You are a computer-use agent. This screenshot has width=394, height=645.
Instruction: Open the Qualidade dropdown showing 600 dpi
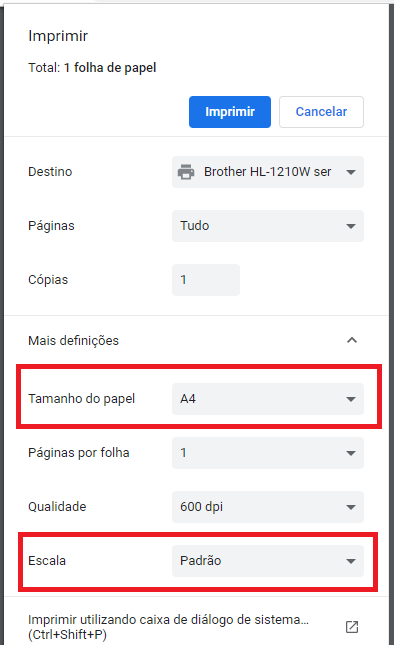coord(268,507)
